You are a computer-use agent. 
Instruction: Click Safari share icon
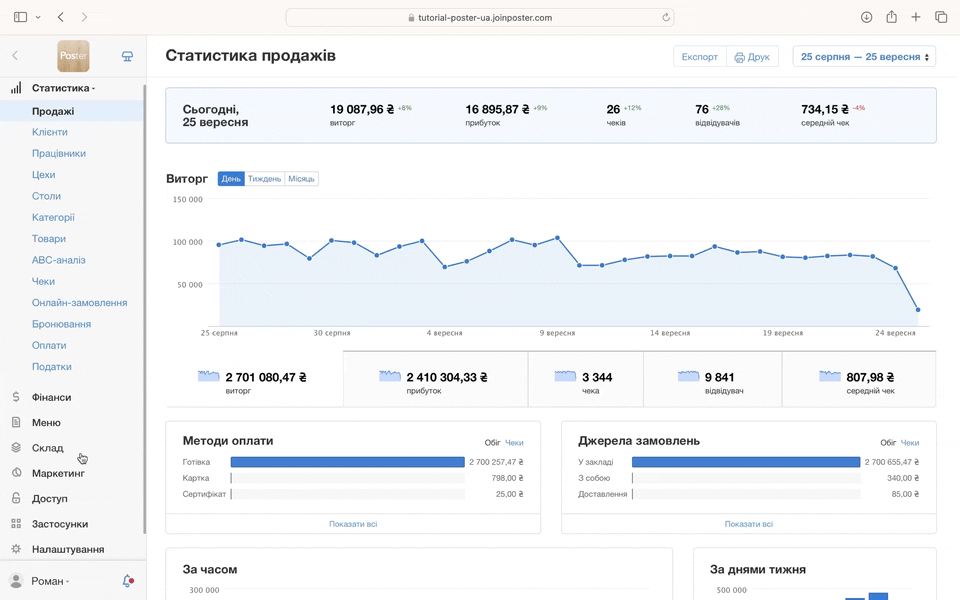click(x=891, y=17)
